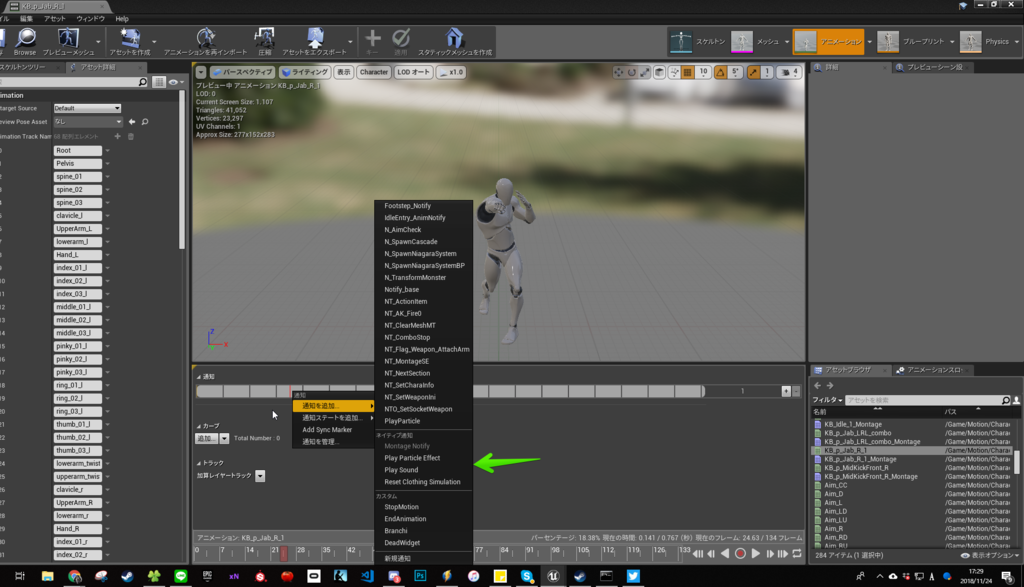Switch to ブループリント blueprint mode
This screenshot has width=1024, height=587.
(911, 41)
